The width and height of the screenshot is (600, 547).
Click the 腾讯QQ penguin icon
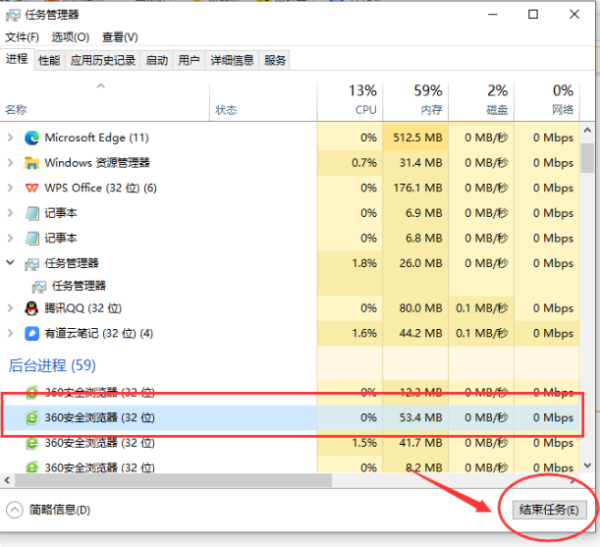(32, 308)
